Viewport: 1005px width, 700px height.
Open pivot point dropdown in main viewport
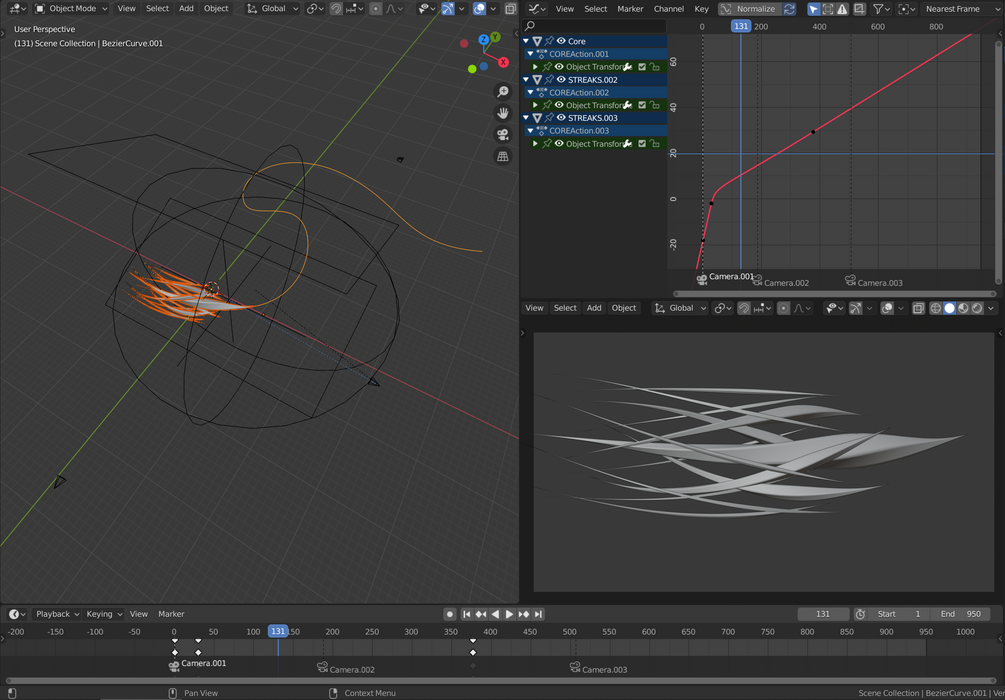coord(315,8)
